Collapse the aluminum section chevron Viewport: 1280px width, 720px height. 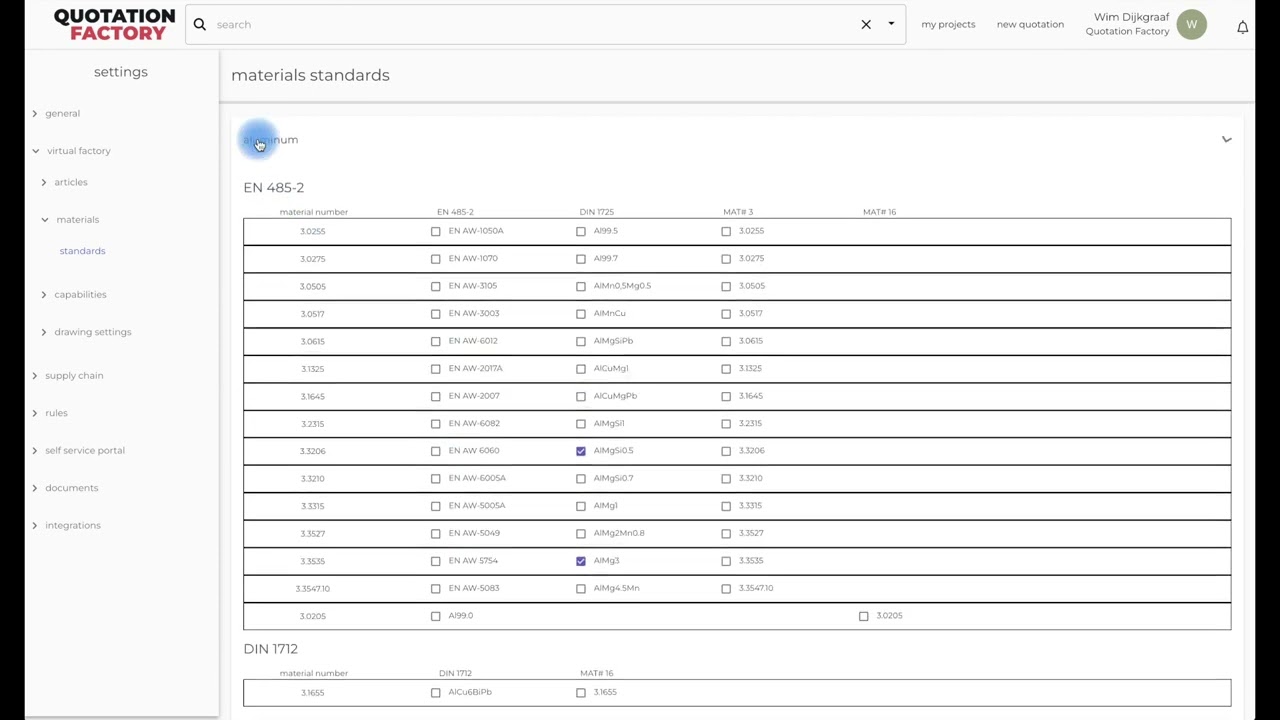point(1227,140)
